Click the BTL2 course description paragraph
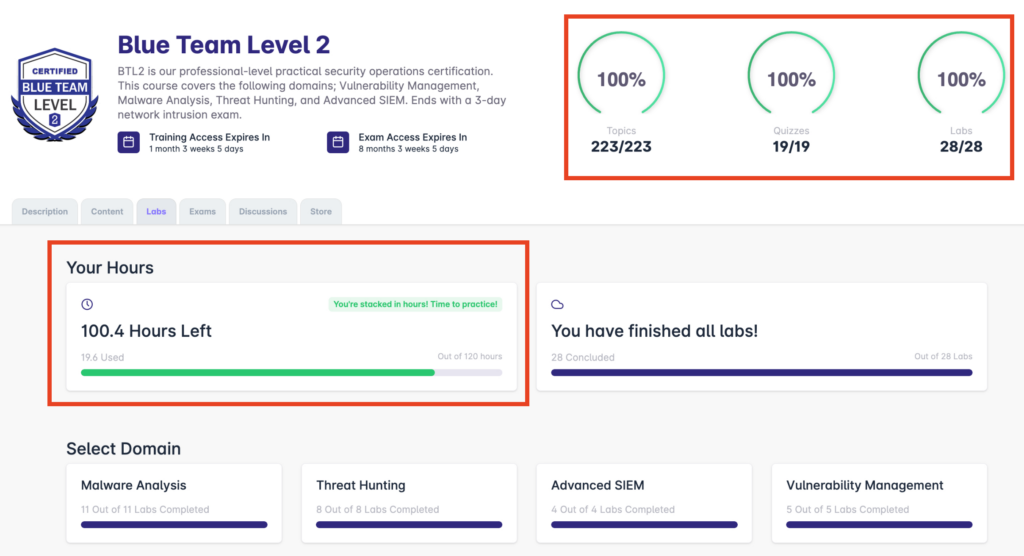Viewport: 1024px width, 556px height. (x=312, y=93)
